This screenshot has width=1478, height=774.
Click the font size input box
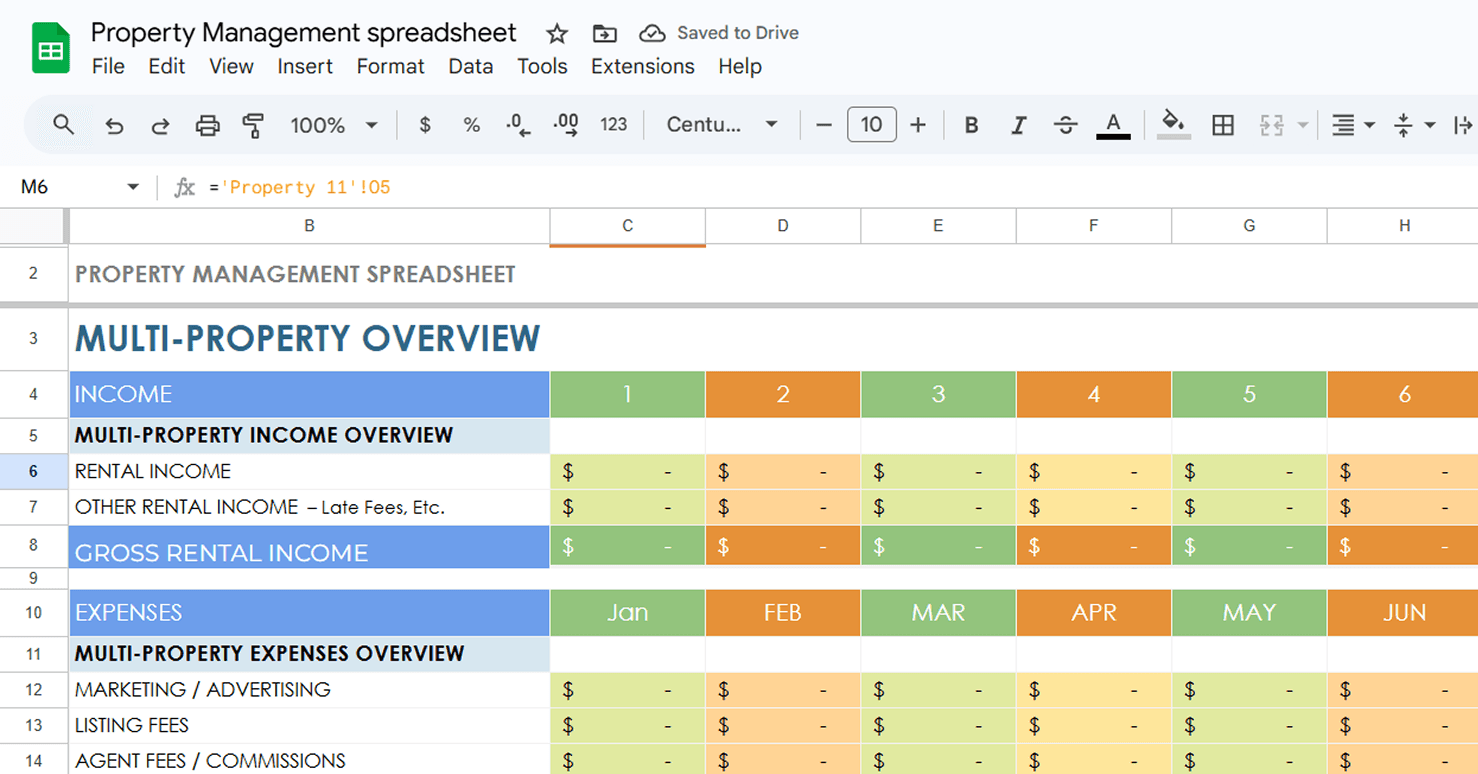click(x=871, y=125)
